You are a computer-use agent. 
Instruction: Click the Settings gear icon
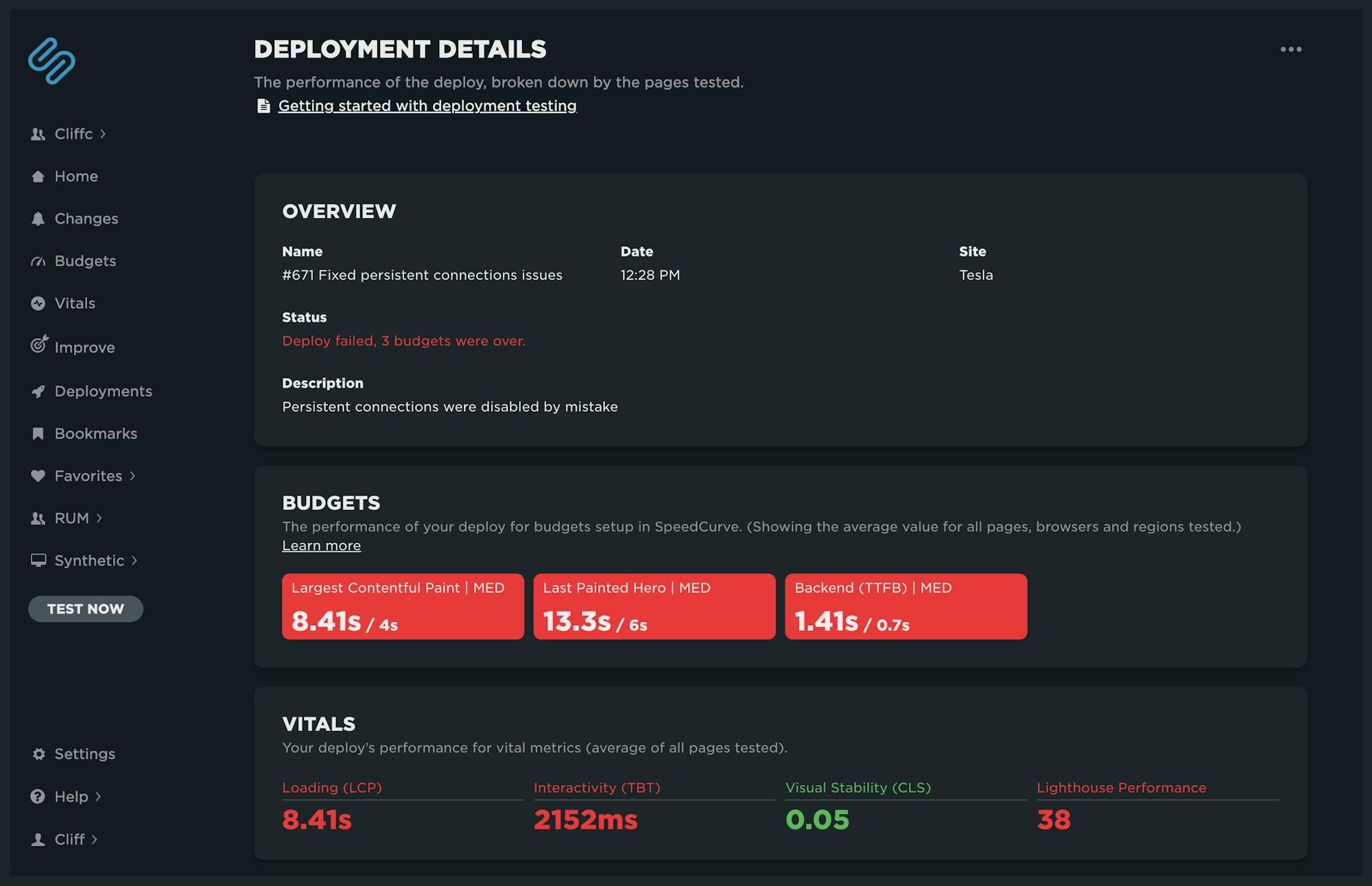pyautogui.click(x=38, y=754)
